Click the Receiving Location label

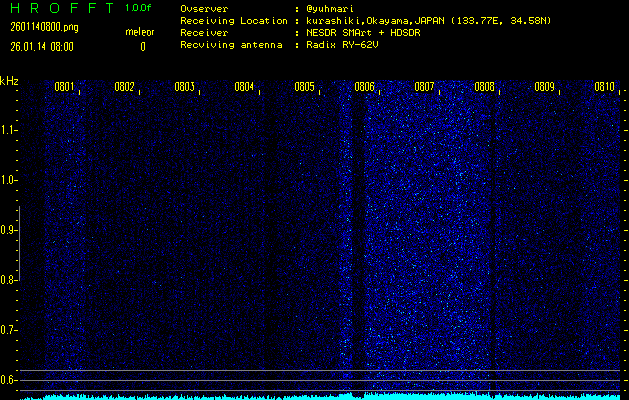pyautogui.click(x=234, y=21)
